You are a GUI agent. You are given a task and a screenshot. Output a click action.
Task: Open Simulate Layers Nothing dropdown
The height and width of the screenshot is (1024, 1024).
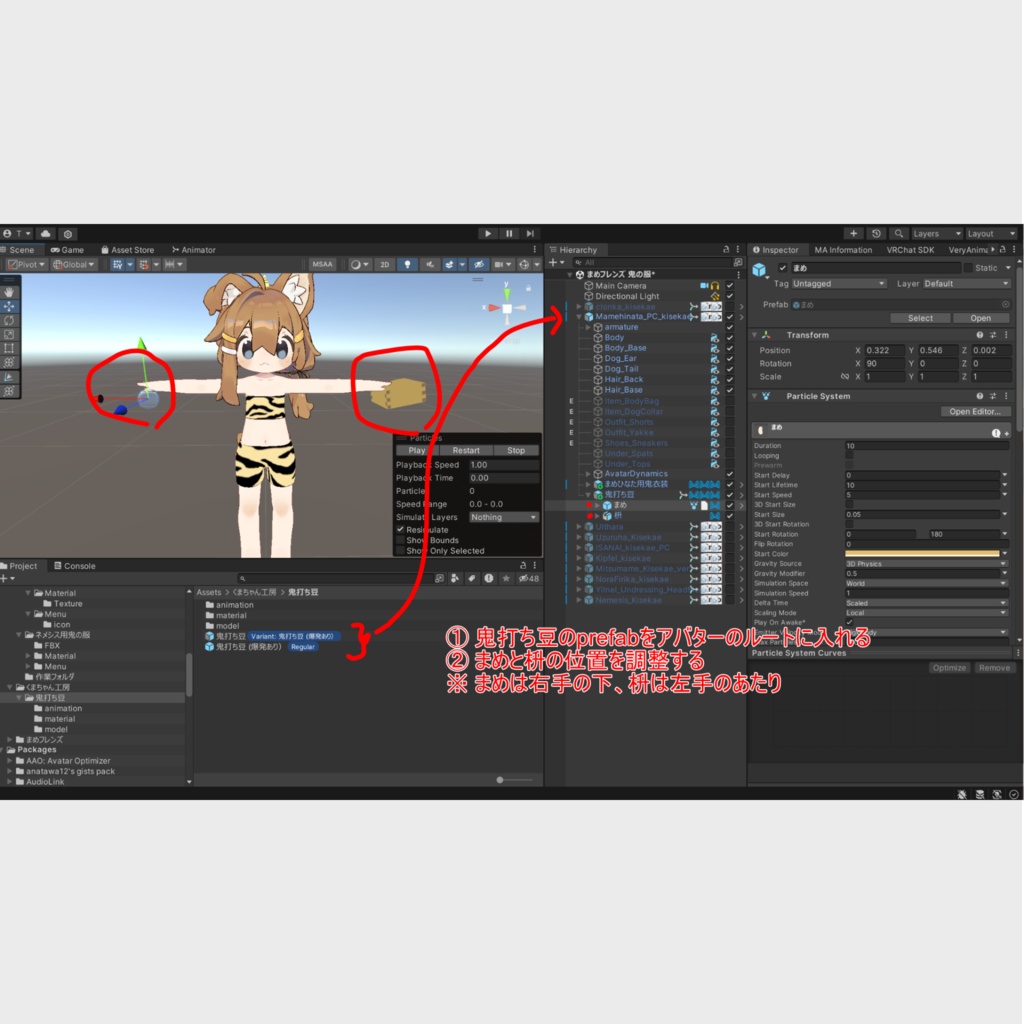point(504,517)
